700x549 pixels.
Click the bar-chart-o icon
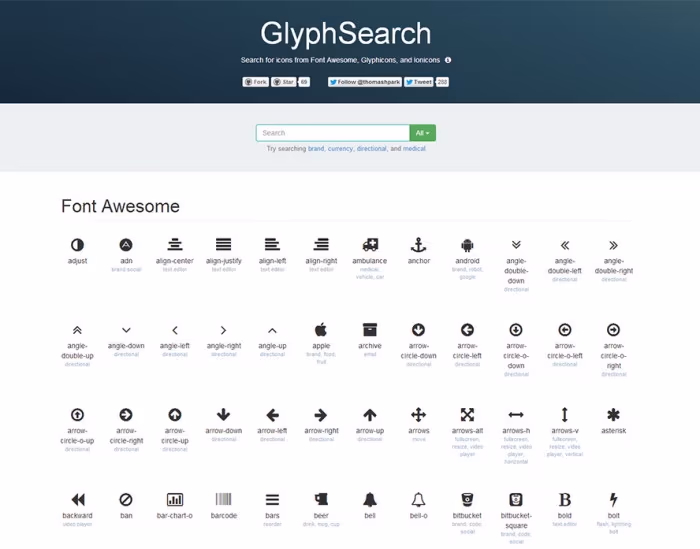(x=175, y=499)
